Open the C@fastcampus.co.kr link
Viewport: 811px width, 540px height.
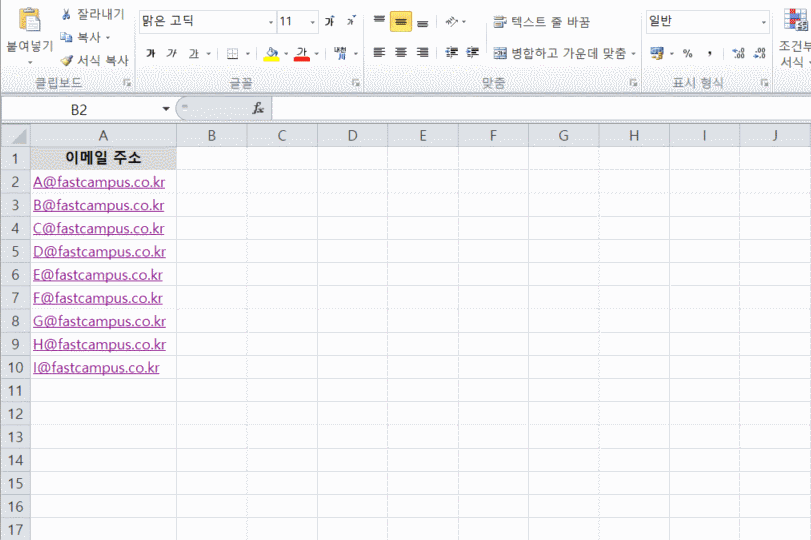tap(99, 229)
